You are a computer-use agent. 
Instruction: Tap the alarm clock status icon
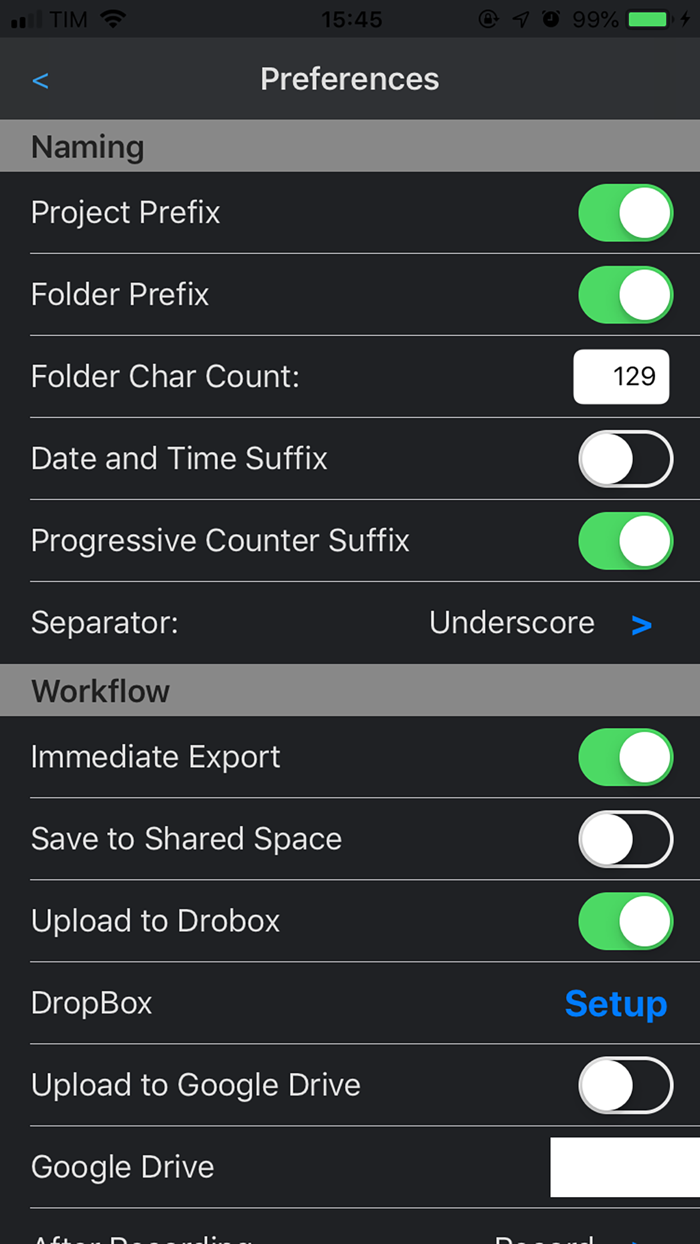pos(550,19)
